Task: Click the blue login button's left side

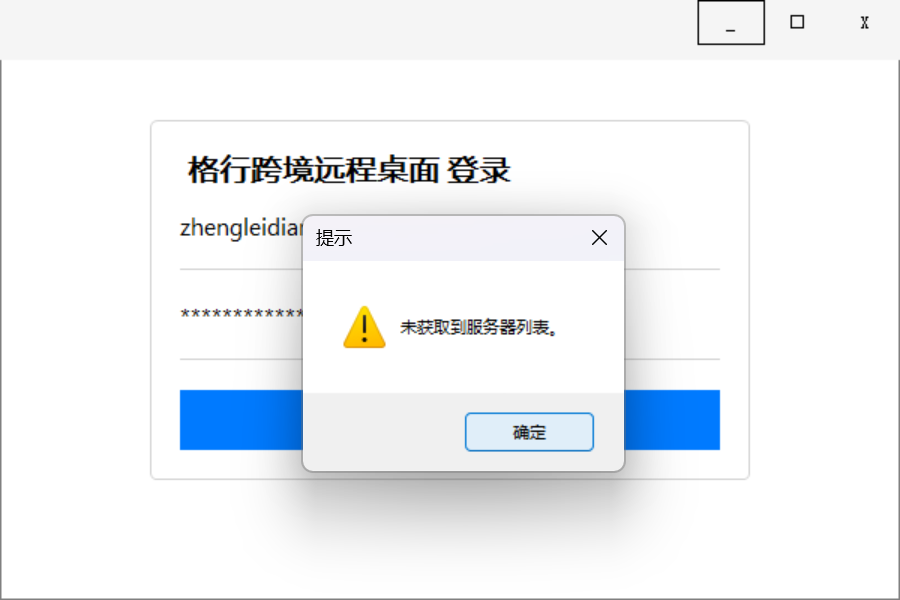Action: [241, 420]
